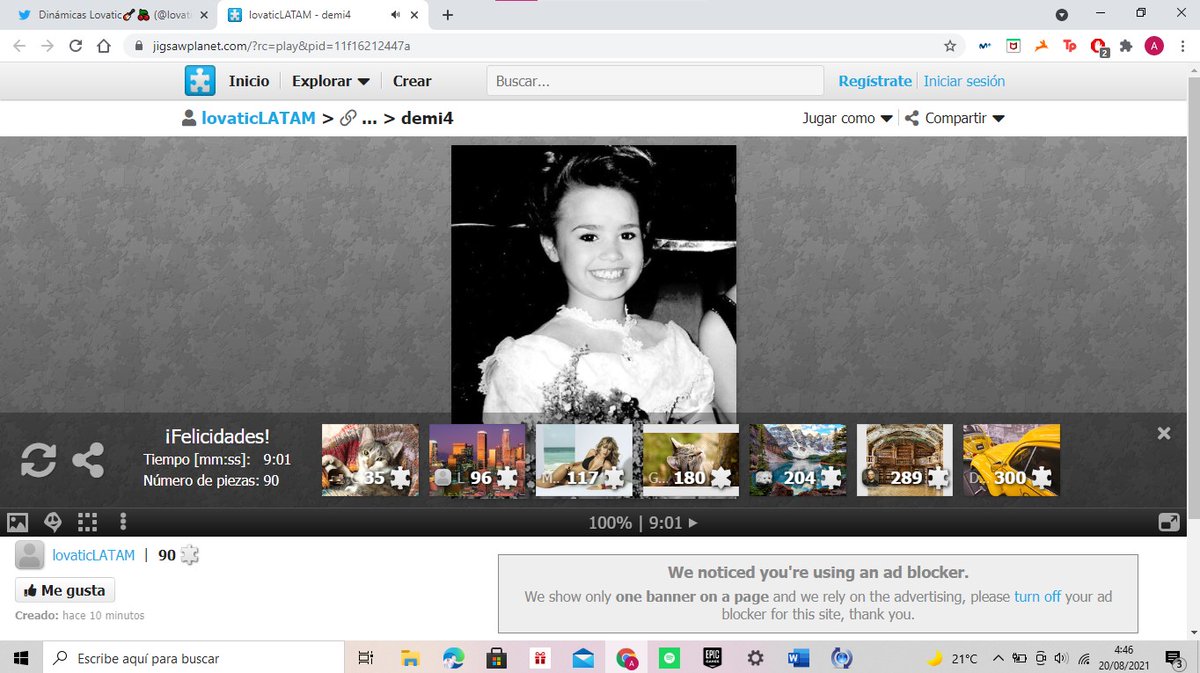Screen dimensions: 1200x673
Task: Click the red Opera extension icon with badge 2
Action: (1099, 46)
